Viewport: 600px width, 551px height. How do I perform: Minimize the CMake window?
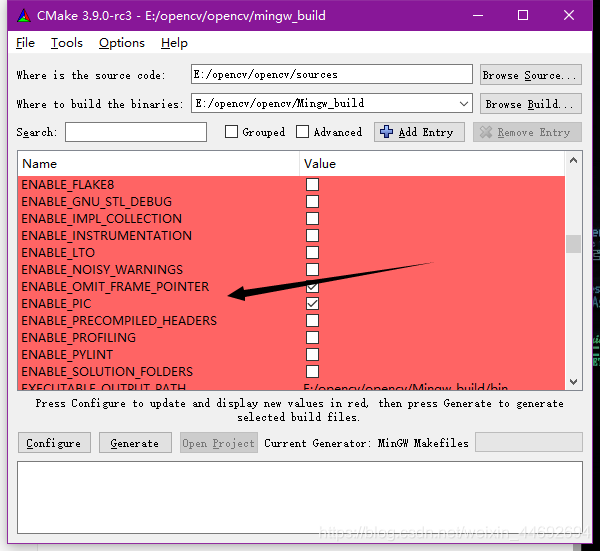pos(478,16)
